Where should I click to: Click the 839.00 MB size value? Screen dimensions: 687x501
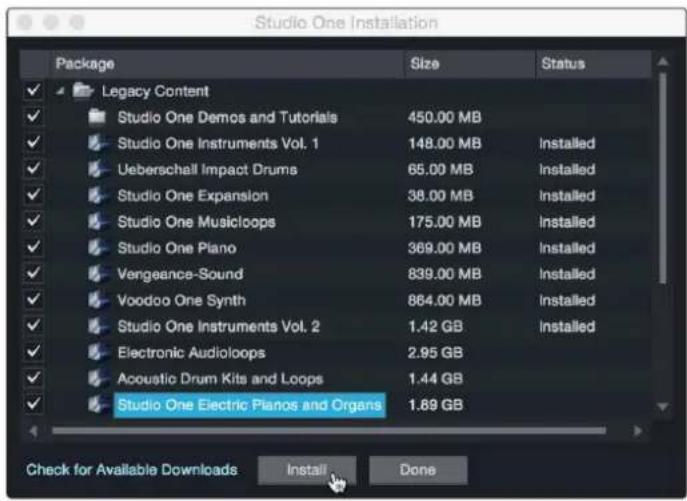tap(444, 274)
